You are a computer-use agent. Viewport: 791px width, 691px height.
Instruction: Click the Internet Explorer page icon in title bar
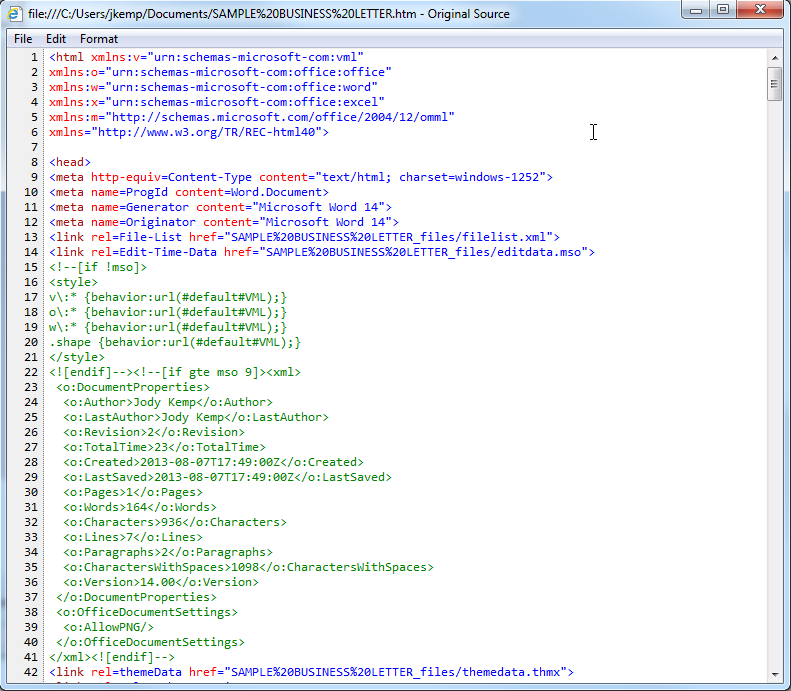[x=15, y=14]
